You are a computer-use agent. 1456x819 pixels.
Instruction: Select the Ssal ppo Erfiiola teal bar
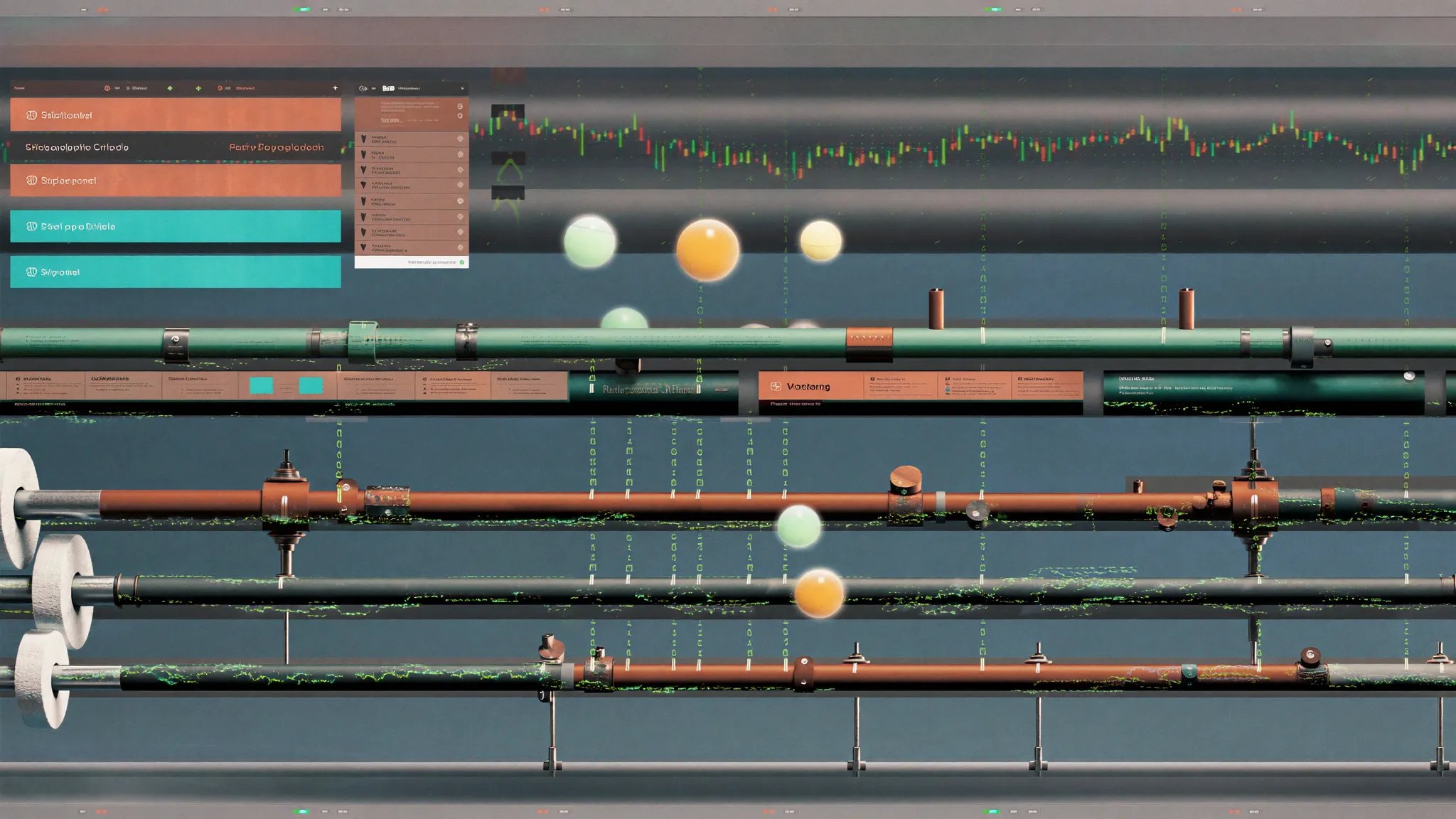(x=176, y=226)
